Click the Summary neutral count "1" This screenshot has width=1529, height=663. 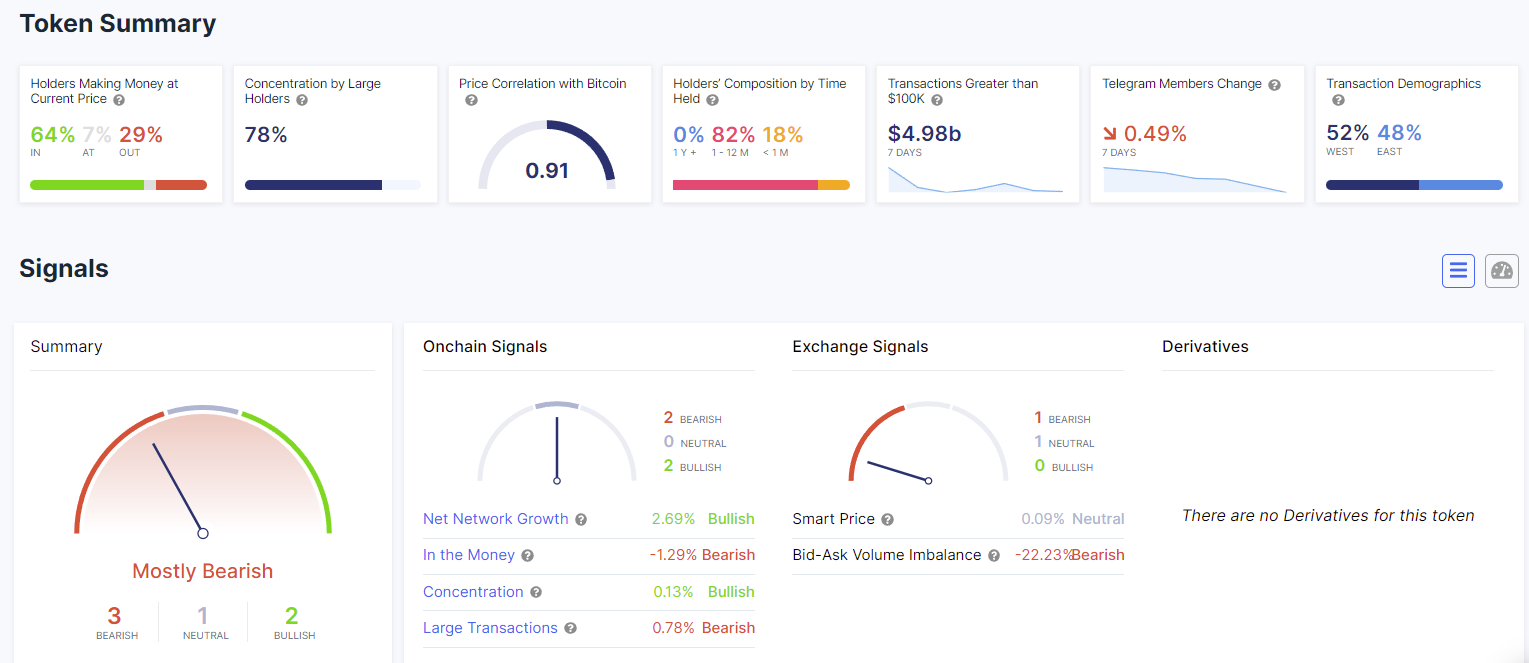pos(203,616)
